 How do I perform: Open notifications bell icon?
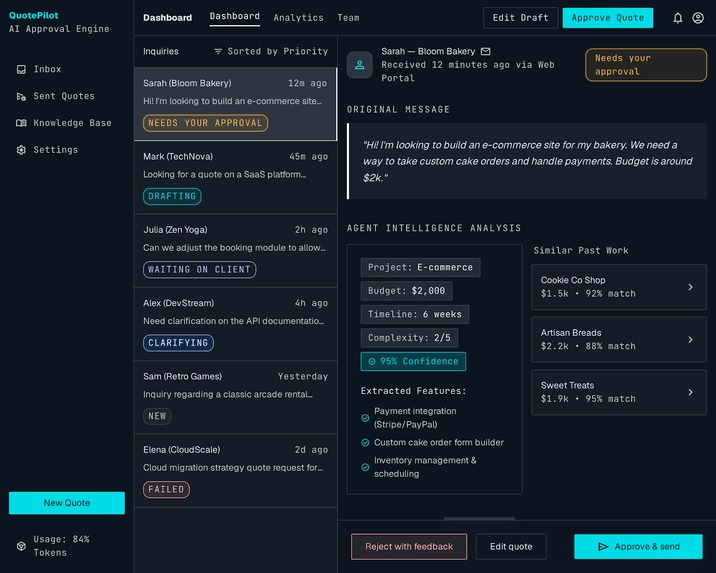pyautogui.click(x=678, y=18)
